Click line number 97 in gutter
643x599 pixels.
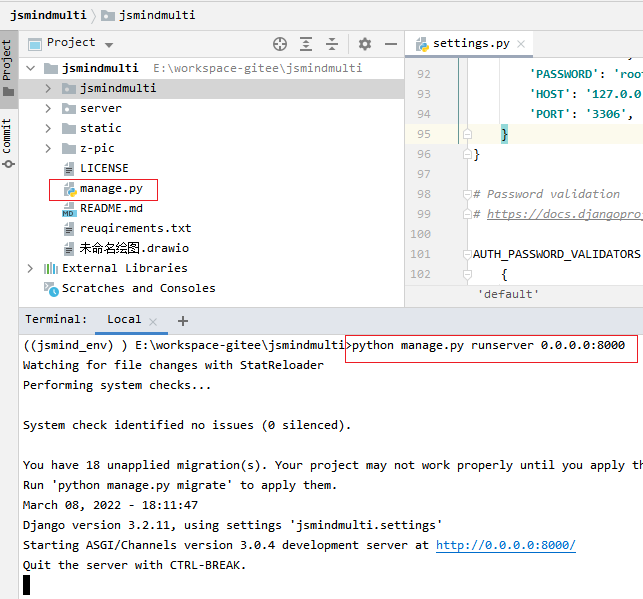[424, 174]
